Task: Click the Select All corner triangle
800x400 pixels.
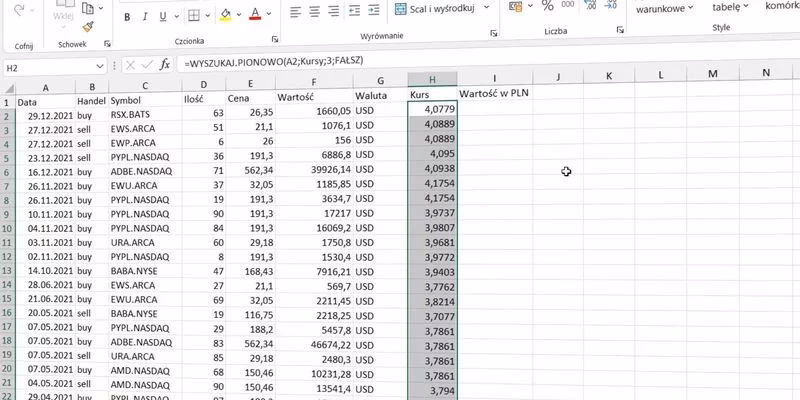Action: click(x=8, y=89)
